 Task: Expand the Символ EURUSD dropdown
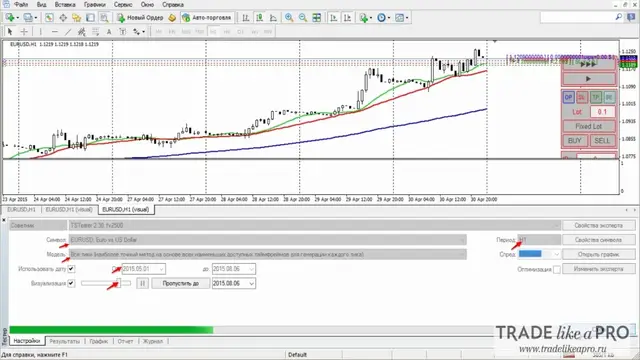(x=462, y=240)
